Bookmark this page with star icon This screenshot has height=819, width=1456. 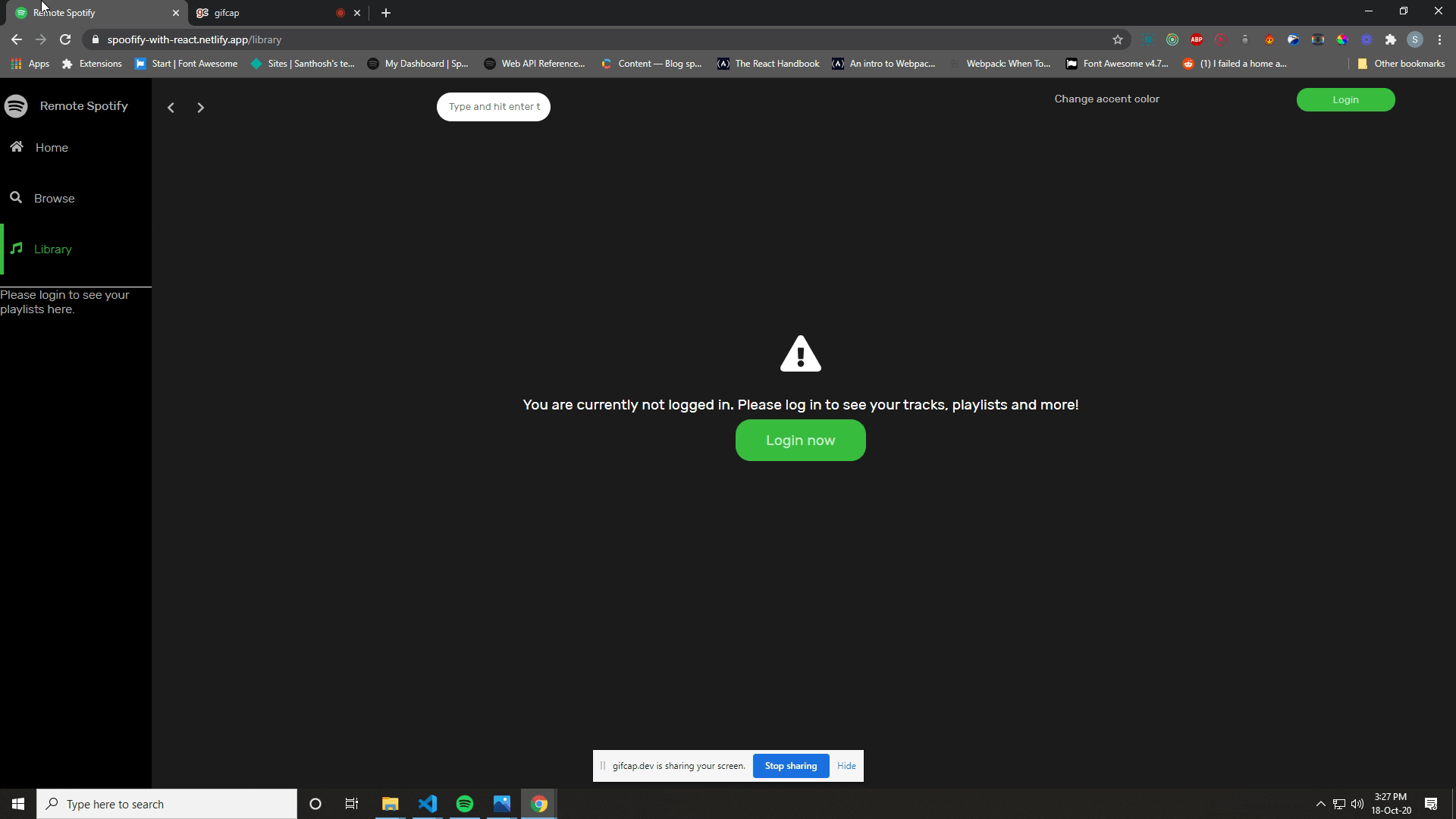click(x=1117, y=39)
